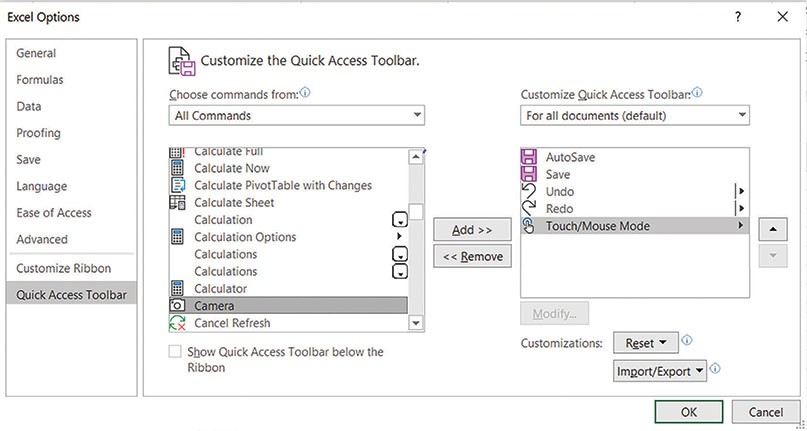Click the Undo split arrow in toolbar list

point(741,191)
